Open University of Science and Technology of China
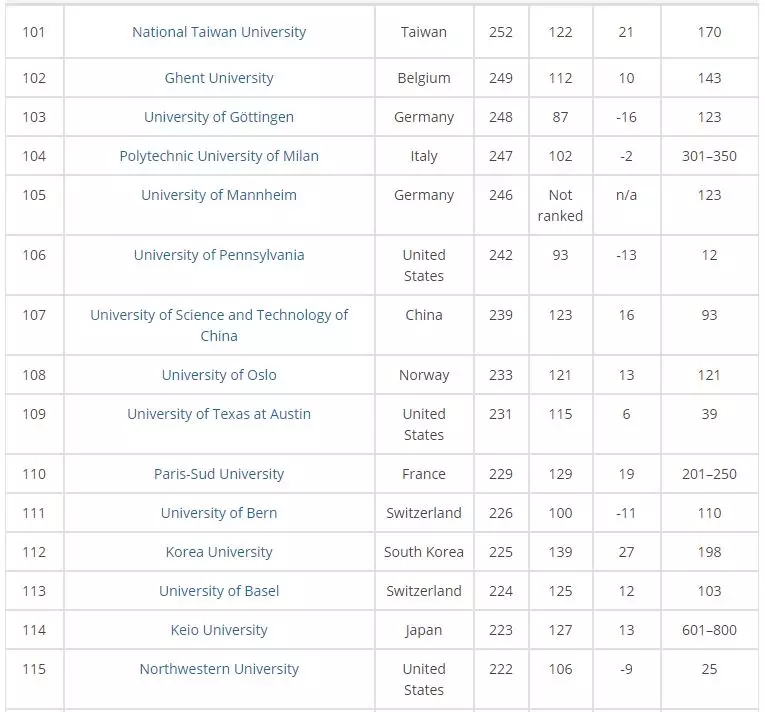The width and height of the screenshot is (765, 712). coord(219,325)
